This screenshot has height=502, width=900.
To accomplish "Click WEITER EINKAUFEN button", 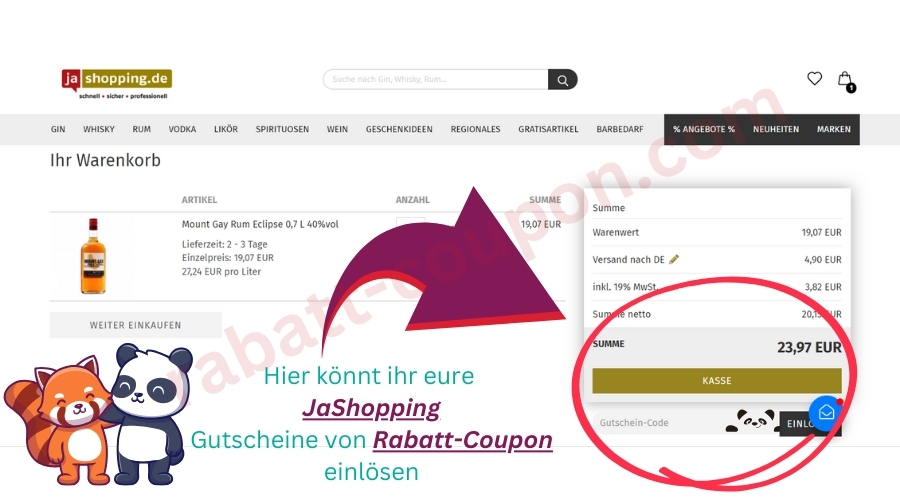I will (135, 325).
